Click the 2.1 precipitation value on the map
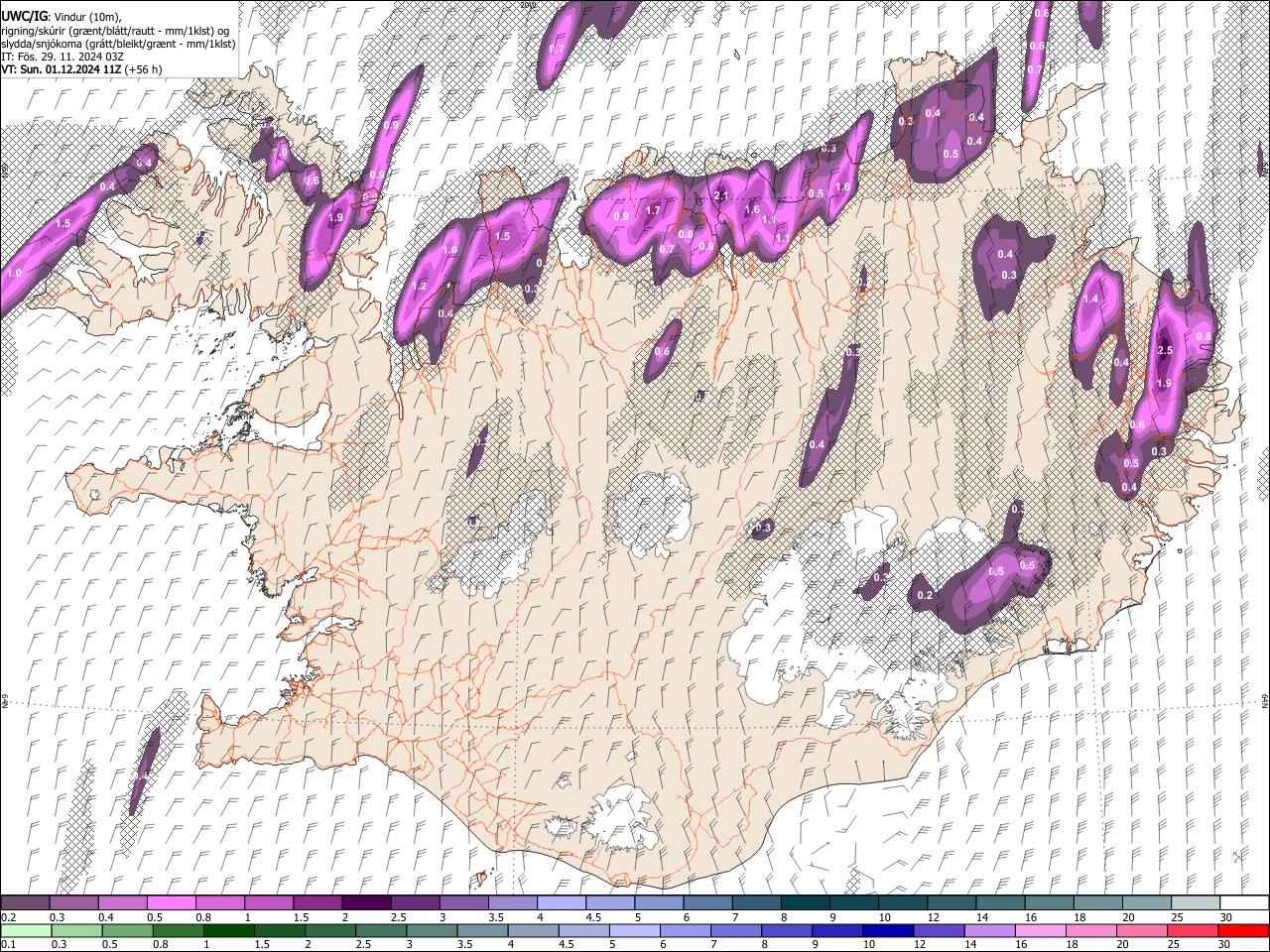The width and height of the screenshot is (1270, 952). tap(721, 196)
